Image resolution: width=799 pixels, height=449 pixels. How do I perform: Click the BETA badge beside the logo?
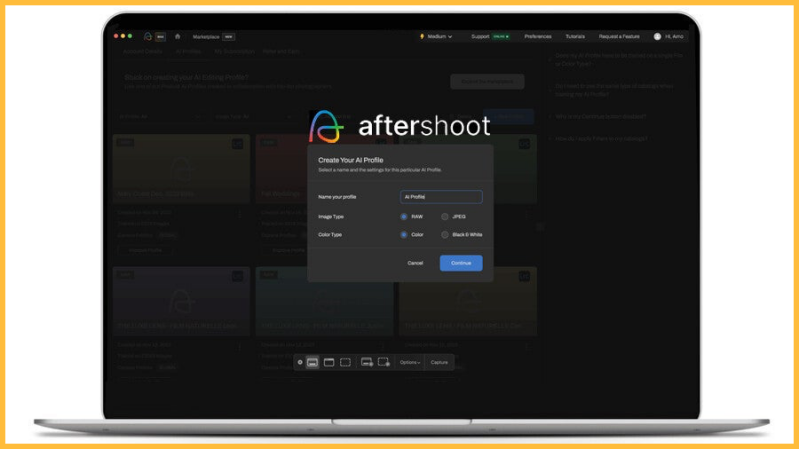pyautogui.click(x=161, y=37)
